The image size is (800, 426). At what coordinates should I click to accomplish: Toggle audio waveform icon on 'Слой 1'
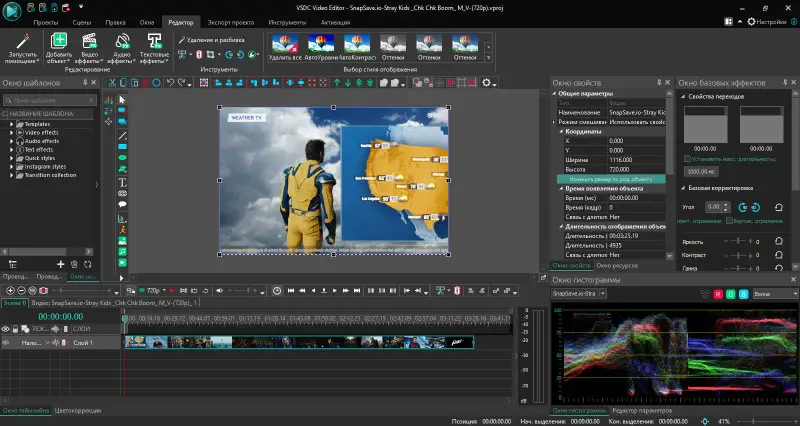point(55,343)
